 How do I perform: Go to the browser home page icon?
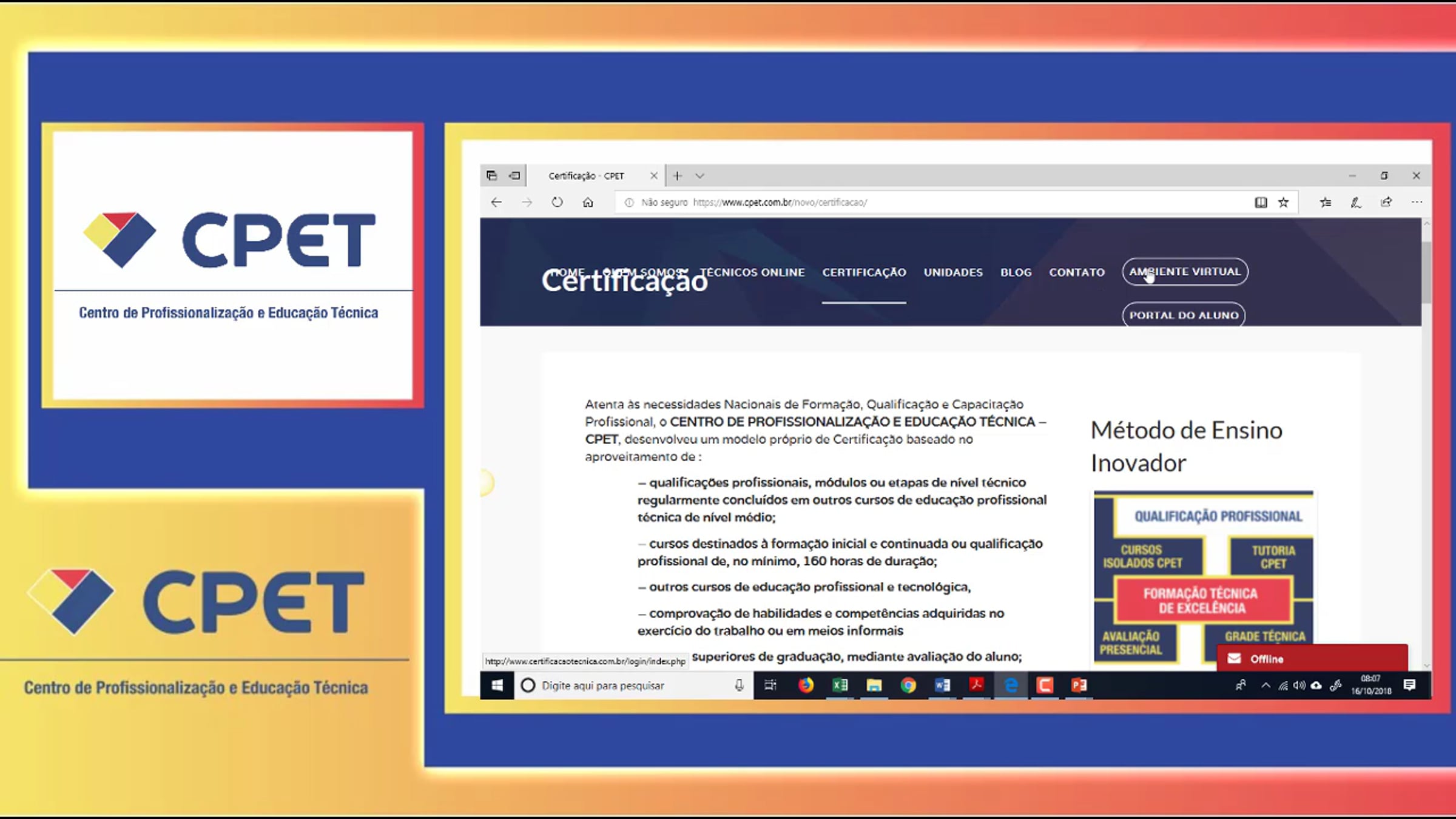coord(588,203)
